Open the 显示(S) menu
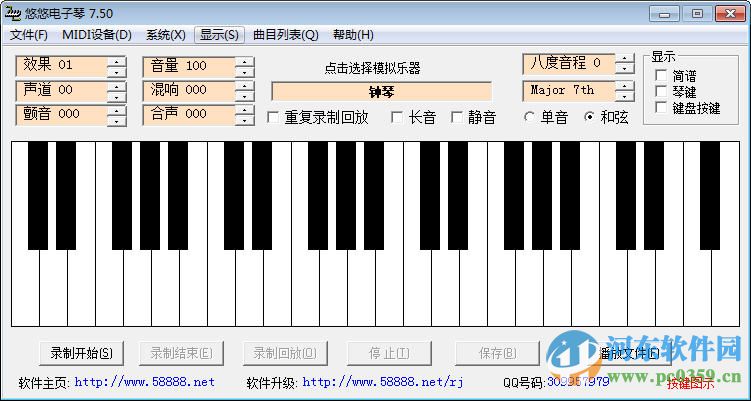The height and width of the screenshot is (401, 751). pos(219,35)
